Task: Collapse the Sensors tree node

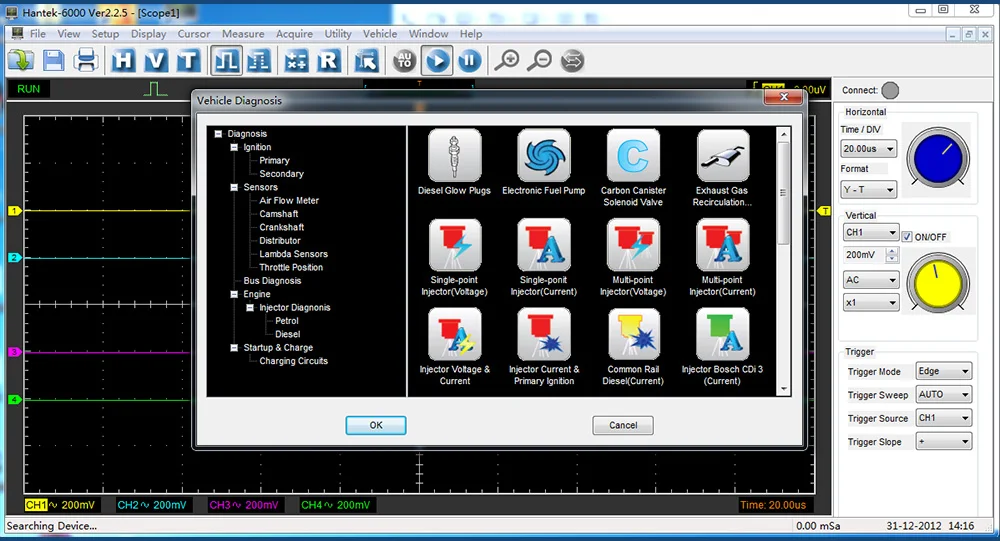Action: pyautogui.click(x=234, y=187)
